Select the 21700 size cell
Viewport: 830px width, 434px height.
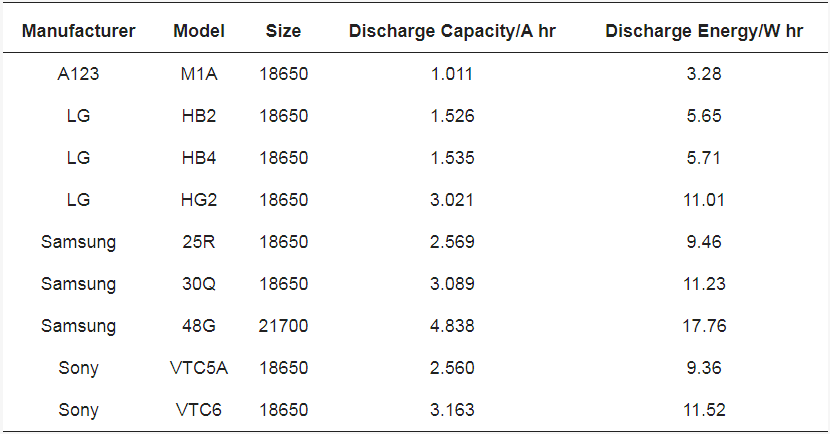pos(283,326)
